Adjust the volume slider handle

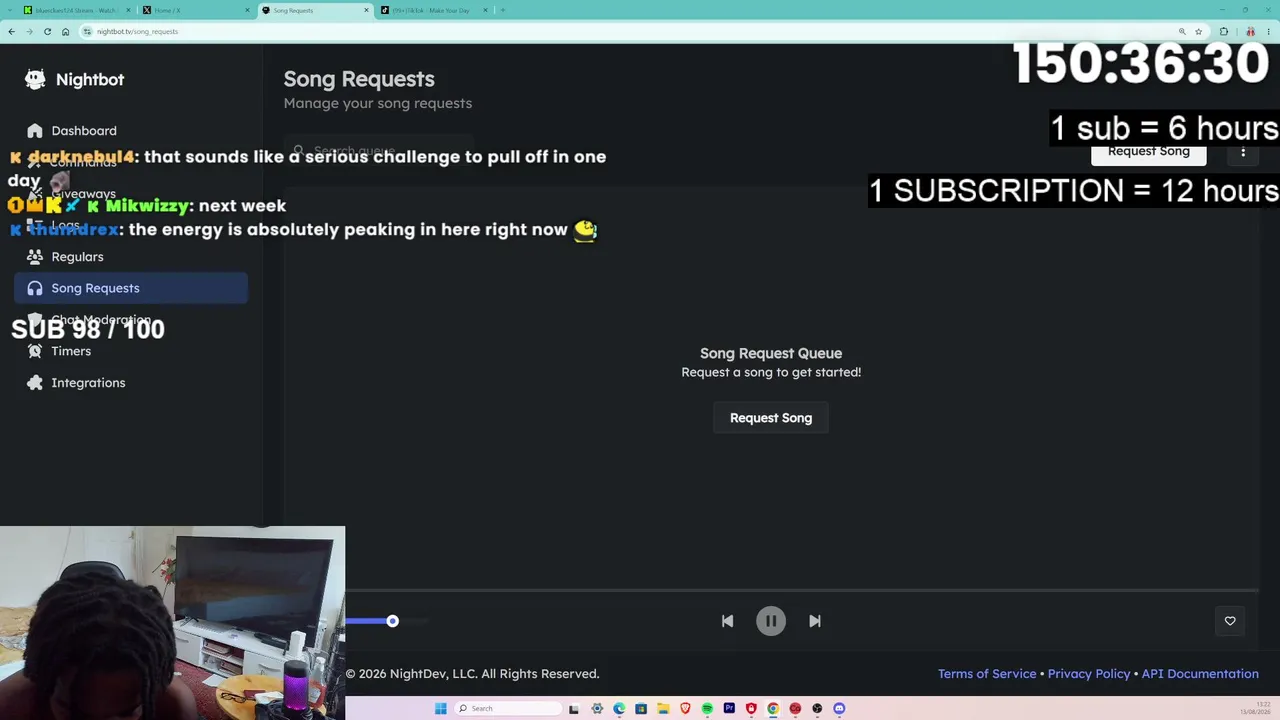pyautogui.click(x=393, y=621)
